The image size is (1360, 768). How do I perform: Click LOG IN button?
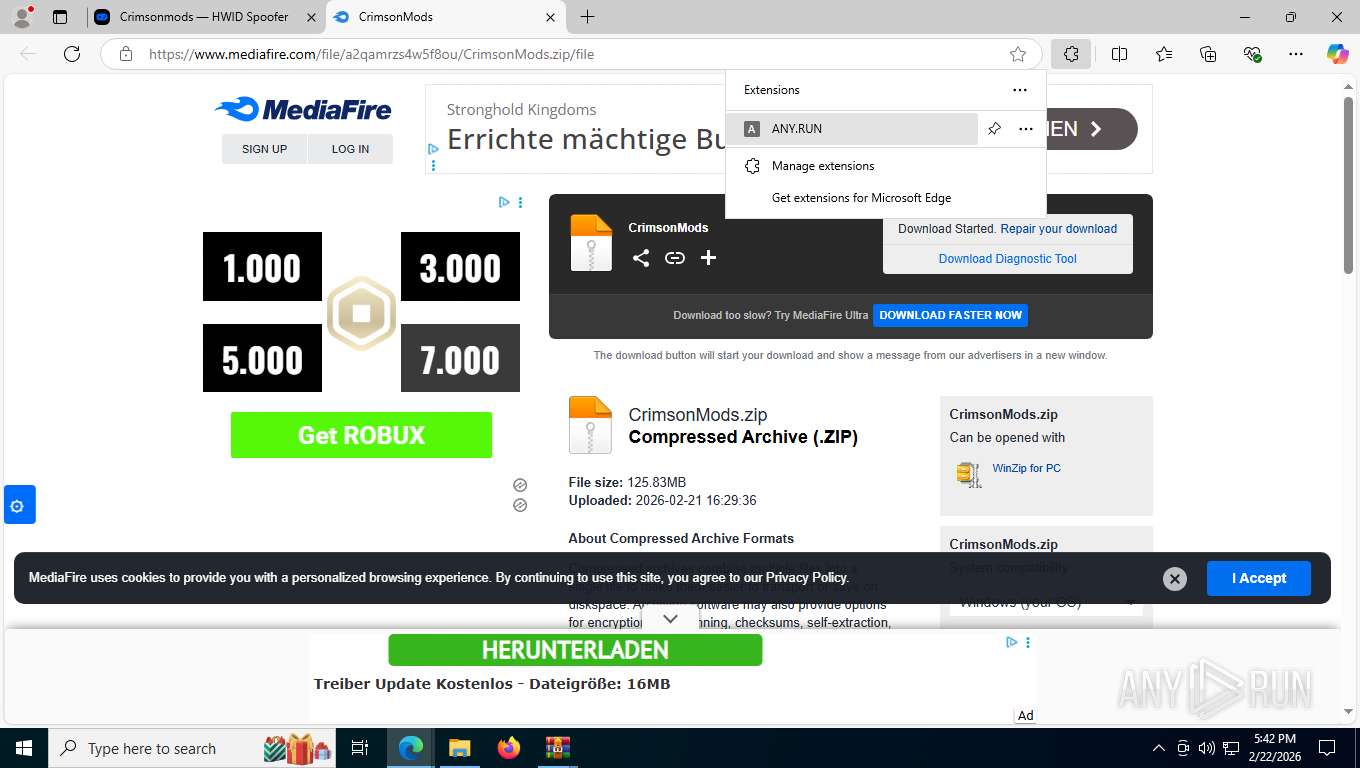point(350,149)
